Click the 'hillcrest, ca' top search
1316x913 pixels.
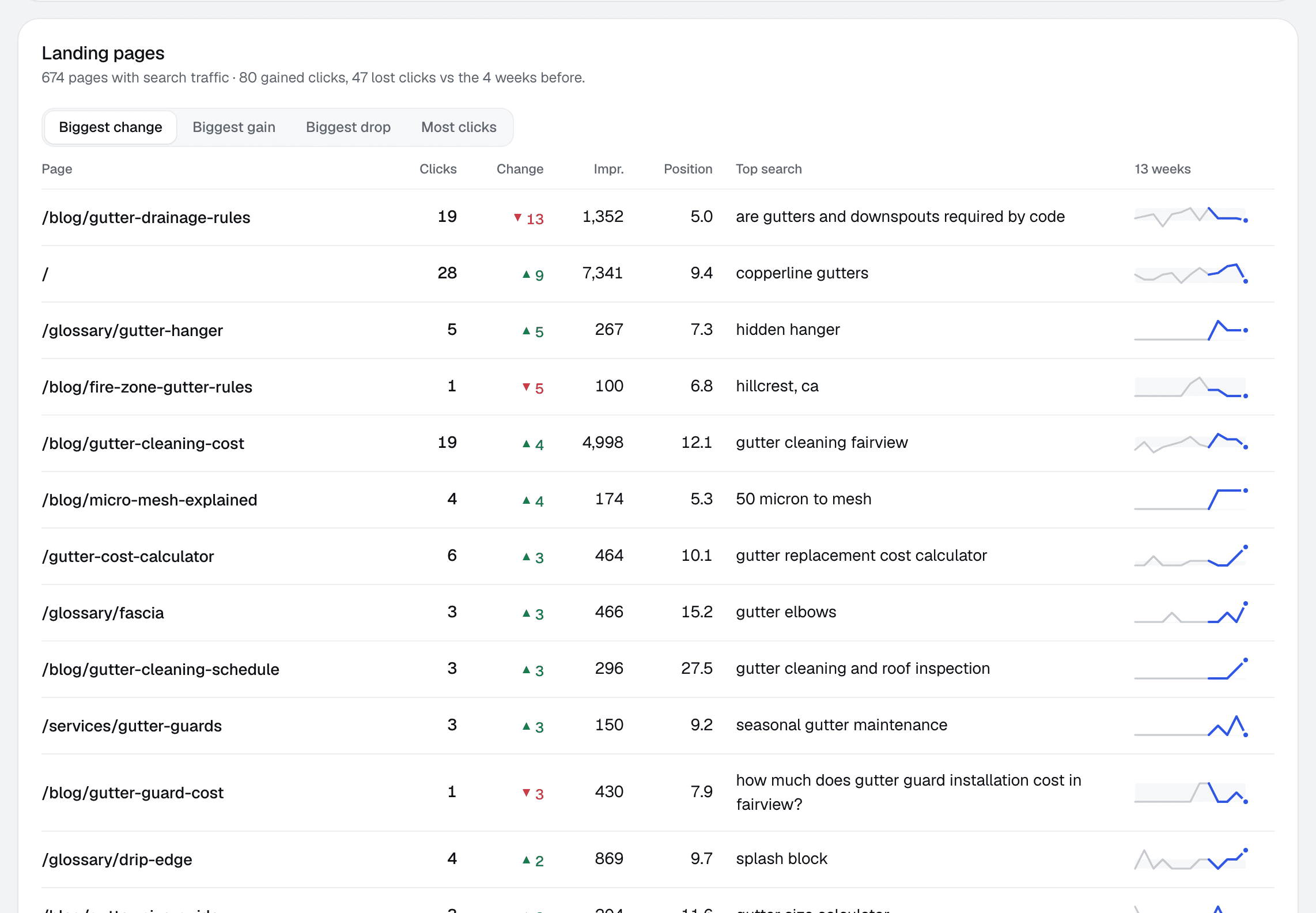777,386
